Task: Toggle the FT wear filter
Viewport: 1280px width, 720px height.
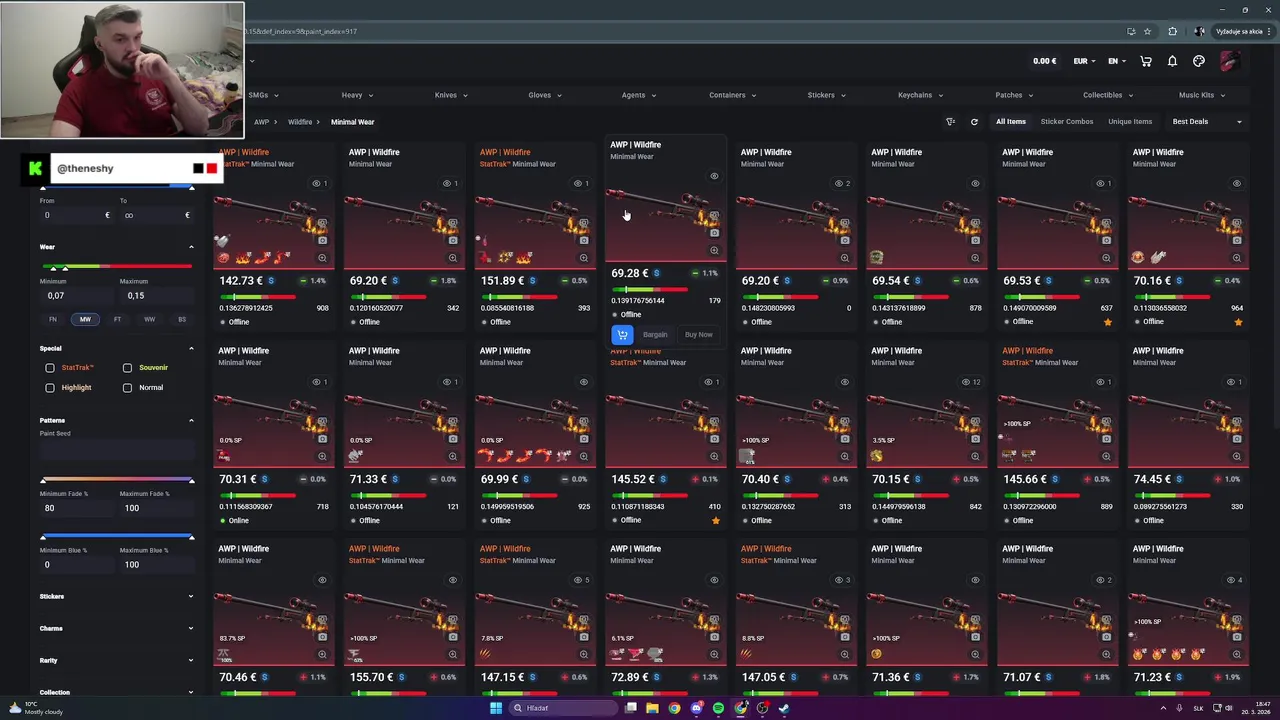Action: click(x=117, y=319)
